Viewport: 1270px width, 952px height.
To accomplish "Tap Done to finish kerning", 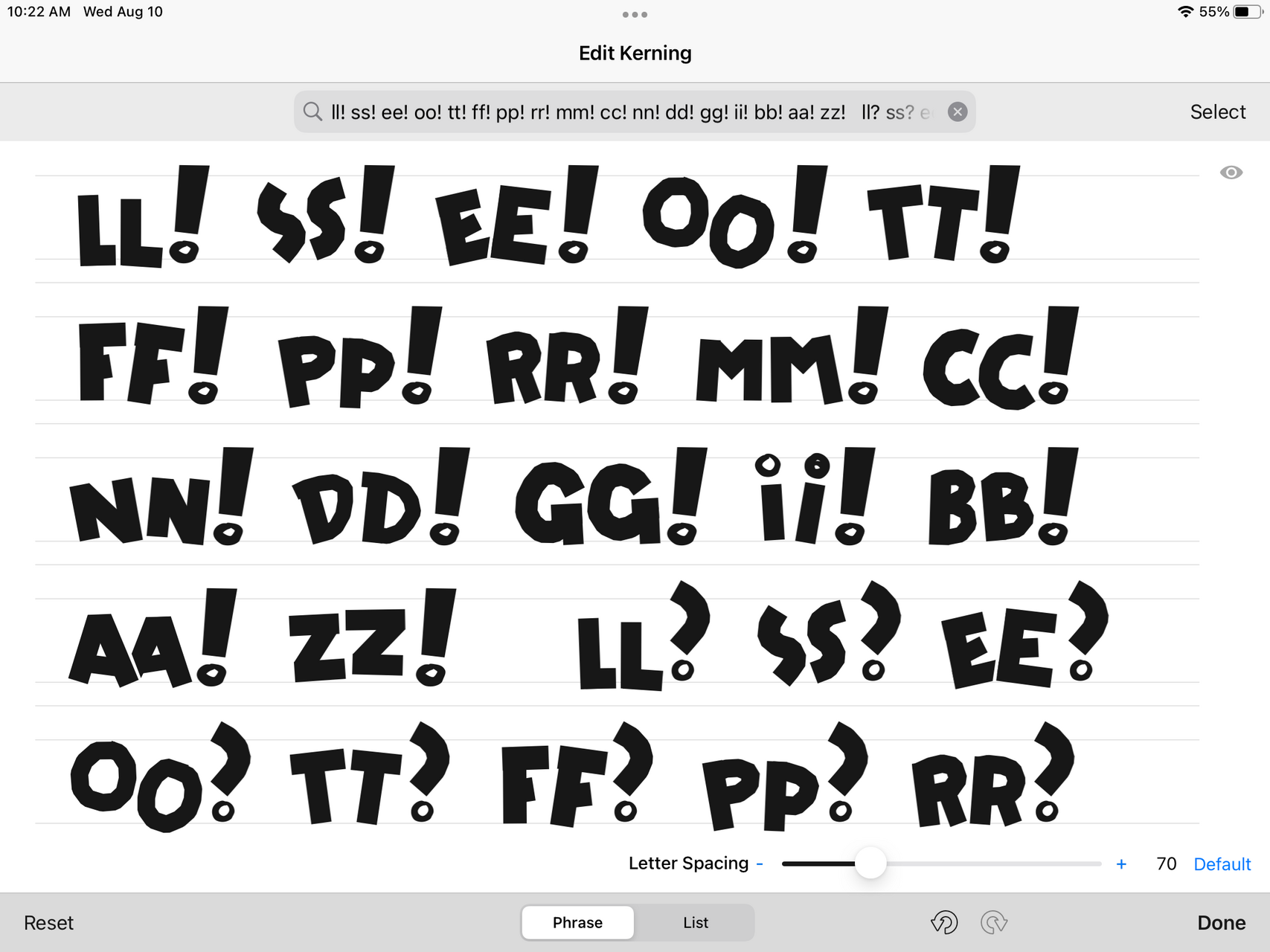I will (1221, 923).
